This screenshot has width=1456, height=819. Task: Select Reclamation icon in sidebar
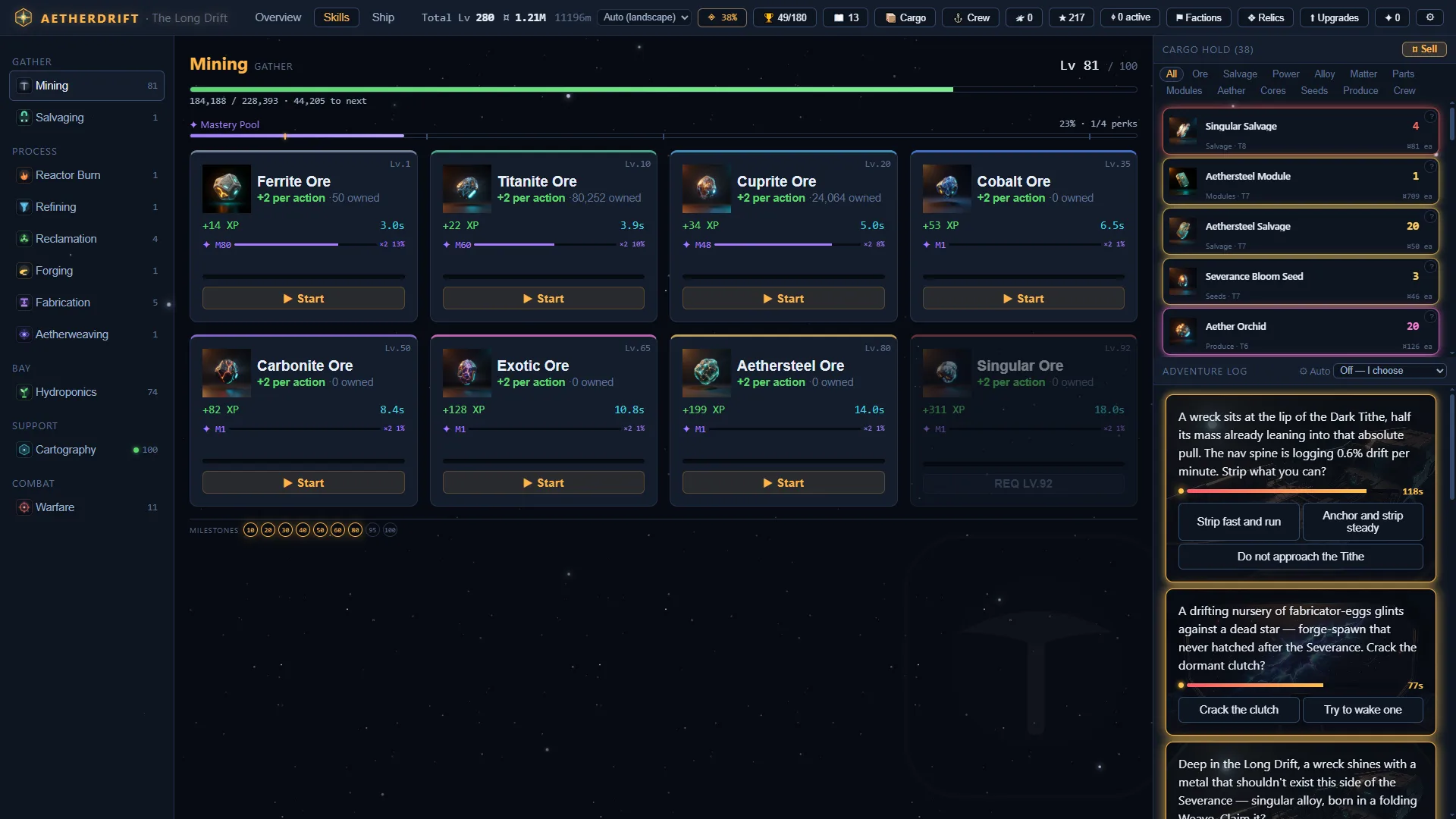(24, 239)
